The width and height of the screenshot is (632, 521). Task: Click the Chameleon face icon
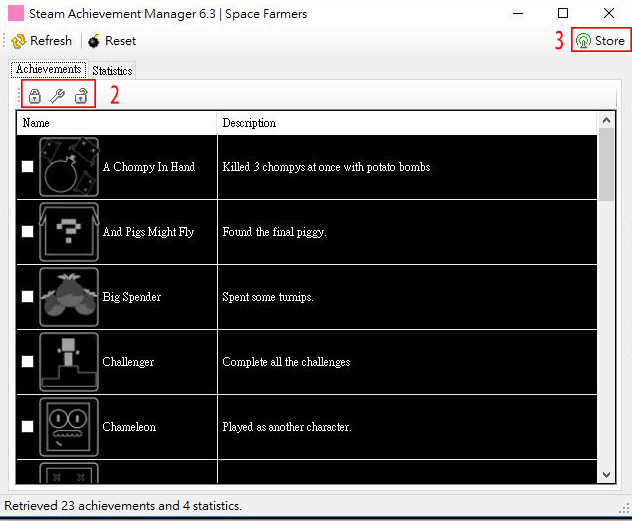(x=69, y=427)
